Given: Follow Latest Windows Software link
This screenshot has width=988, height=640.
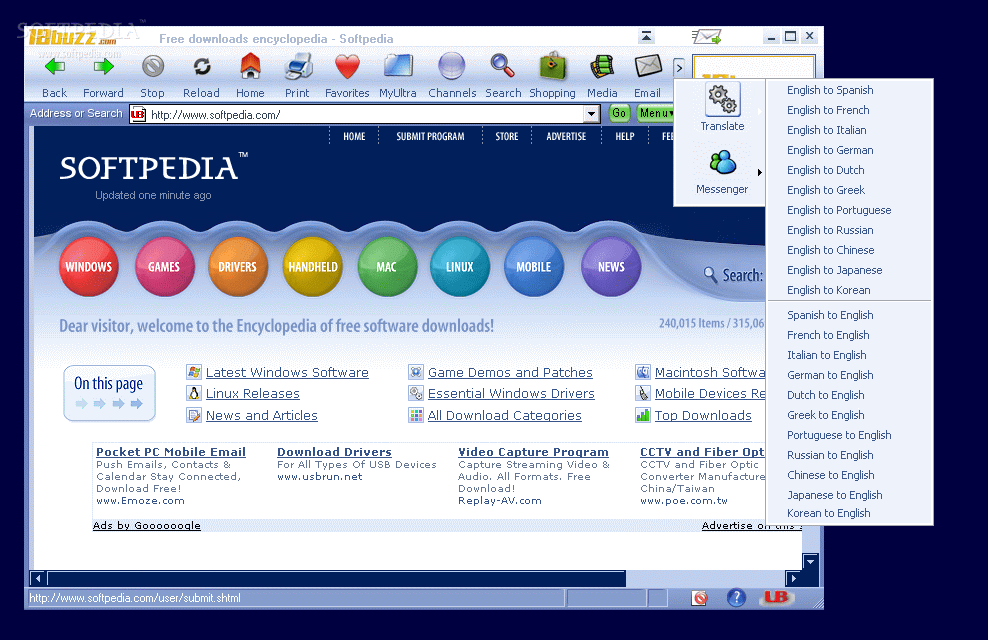Looking at the screenshot, I should click(x=287, y=373).
